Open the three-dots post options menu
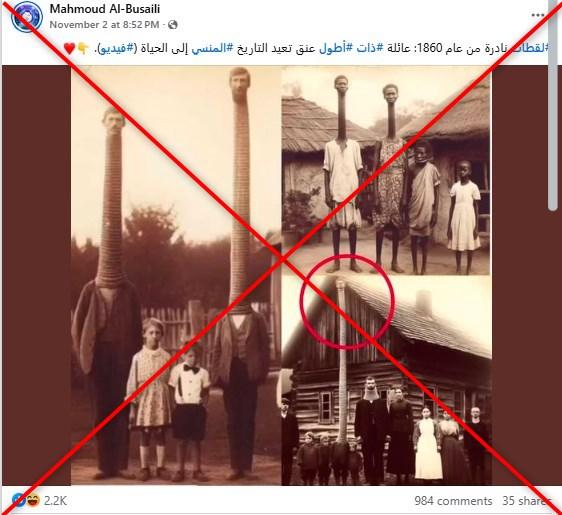The width and height of the screenshot is (562, 515). coord(537,15)
